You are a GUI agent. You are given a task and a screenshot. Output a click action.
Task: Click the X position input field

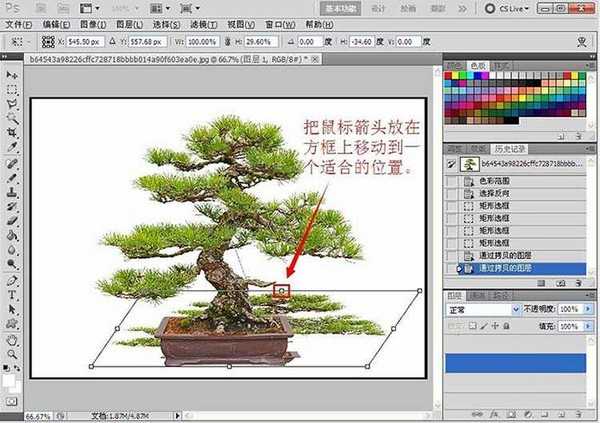85,41
